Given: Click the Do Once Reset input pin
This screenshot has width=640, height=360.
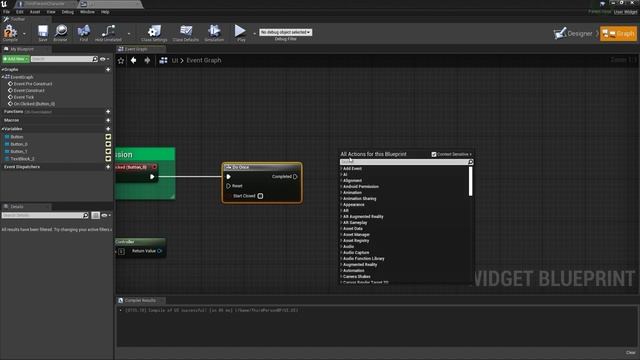Looking at the screenshot, I should [x=229, y=186].
